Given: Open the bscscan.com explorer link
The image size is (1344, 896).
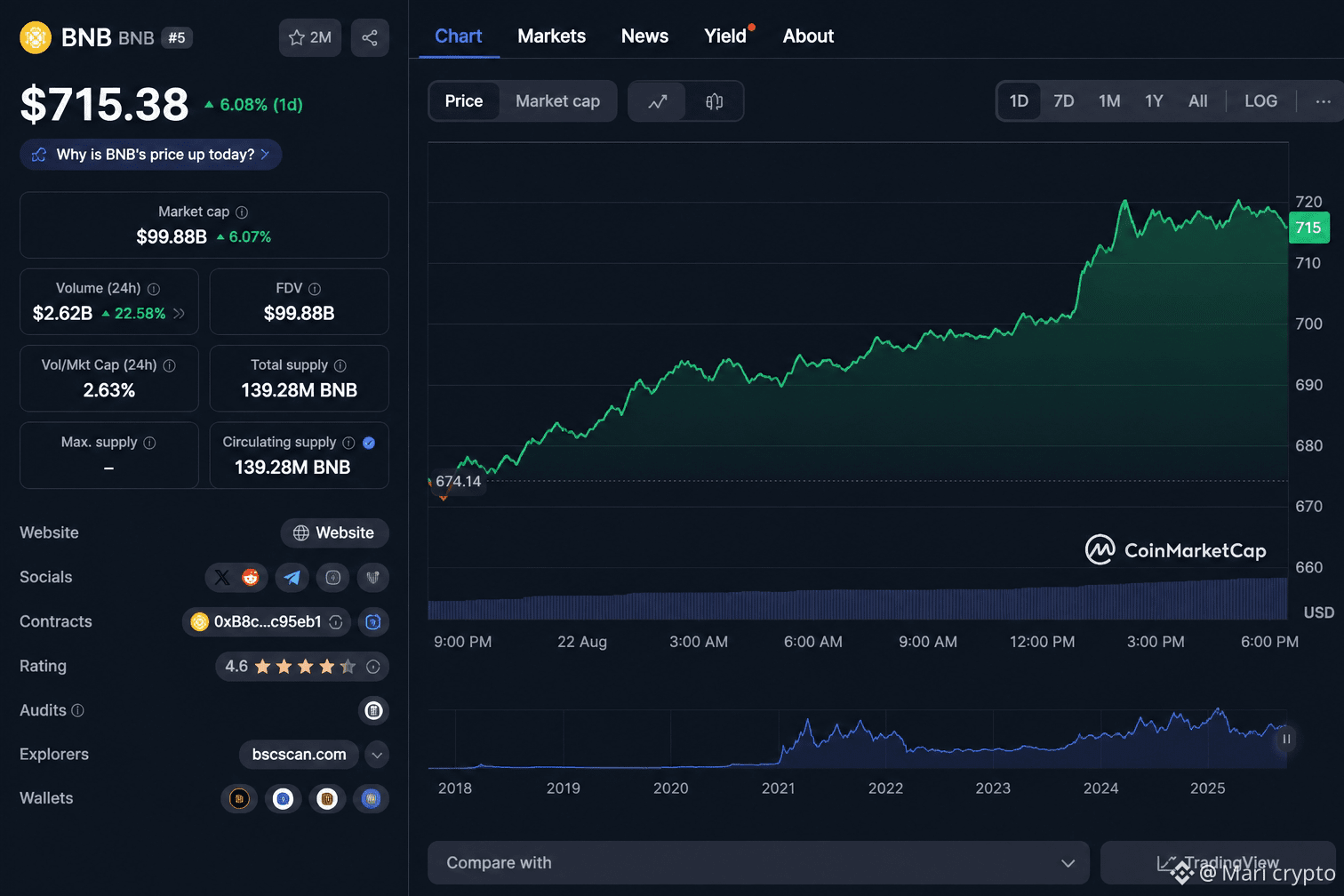Looking at the screenshot, I should pyautogui.click(x=299, y=755).
